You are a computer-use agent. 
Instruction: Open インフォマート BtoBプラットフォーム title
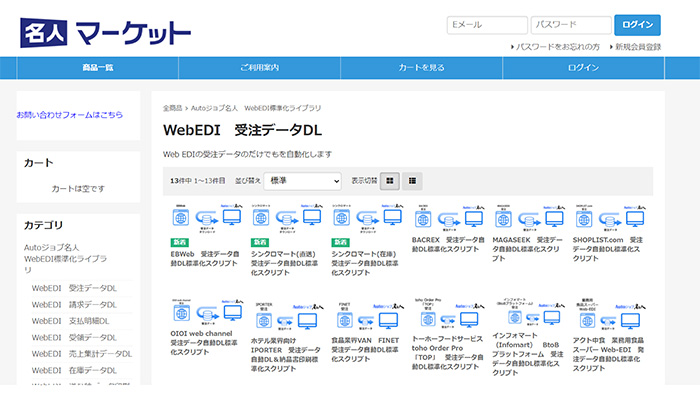(528, 354)
